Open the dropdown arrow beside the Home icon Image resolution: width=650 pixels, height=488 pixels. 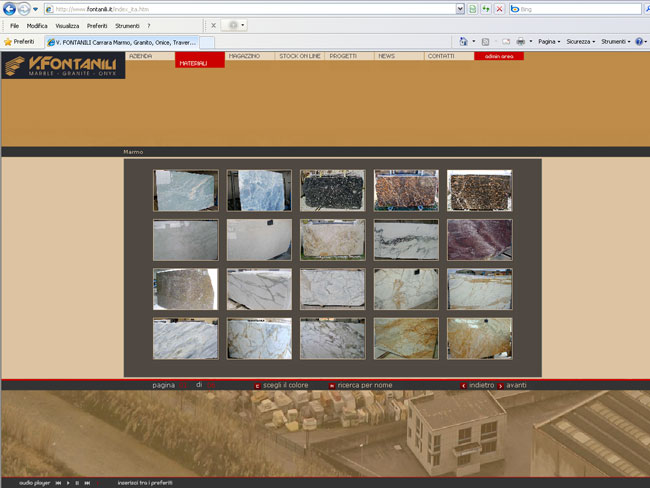(x=474, y=41)
